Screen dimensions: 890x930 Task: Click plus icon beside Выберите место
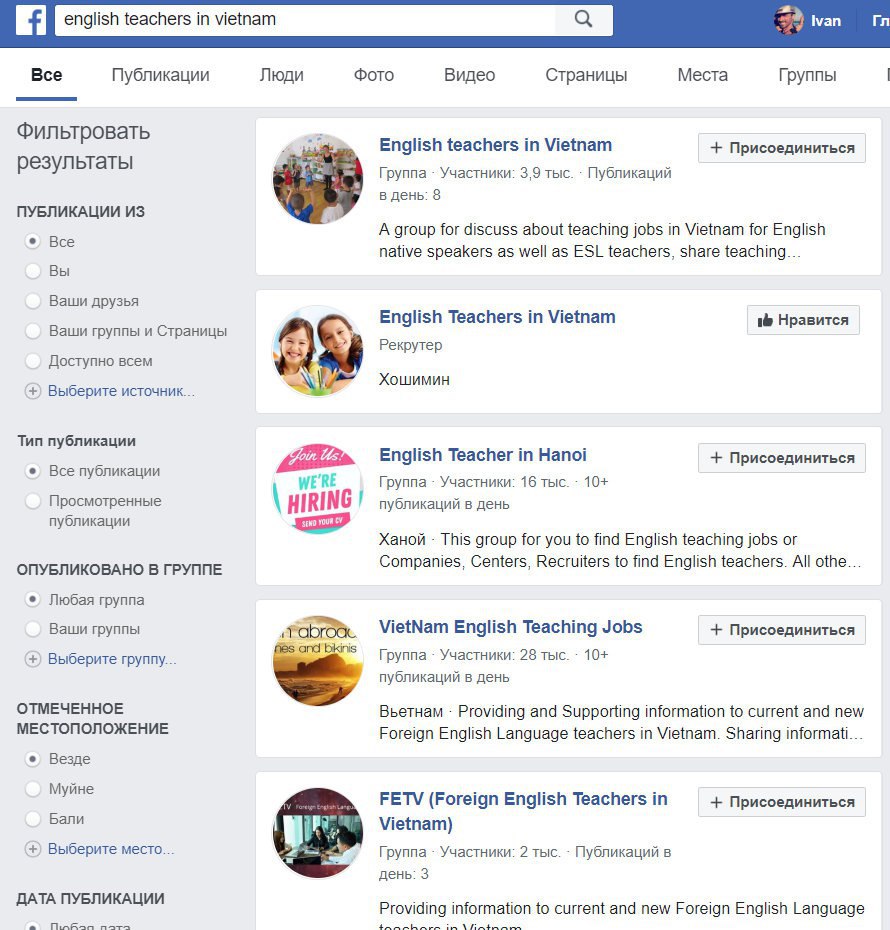[33, 849]
